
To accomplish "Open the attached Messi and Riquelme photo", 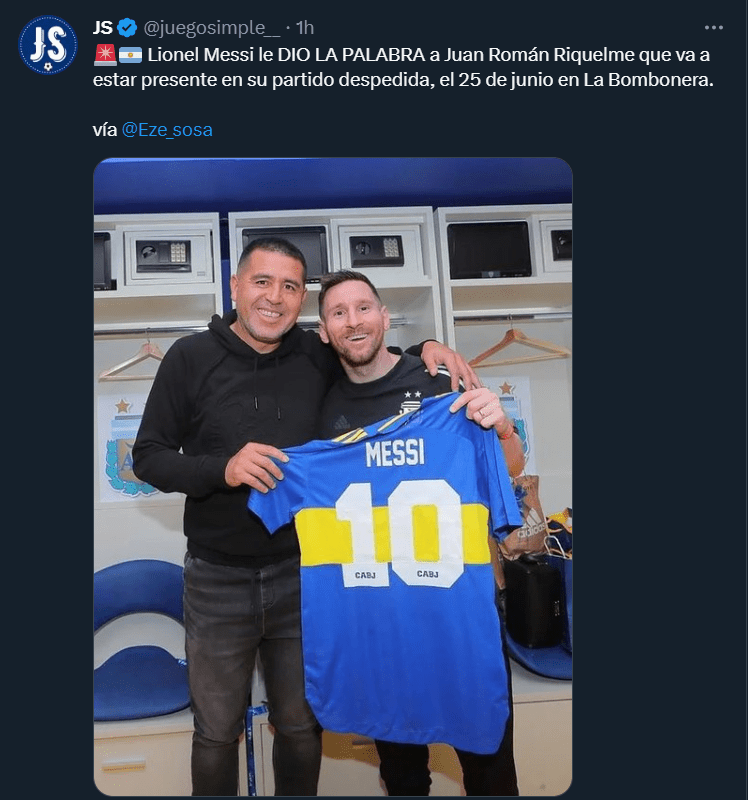I will 333,476.
